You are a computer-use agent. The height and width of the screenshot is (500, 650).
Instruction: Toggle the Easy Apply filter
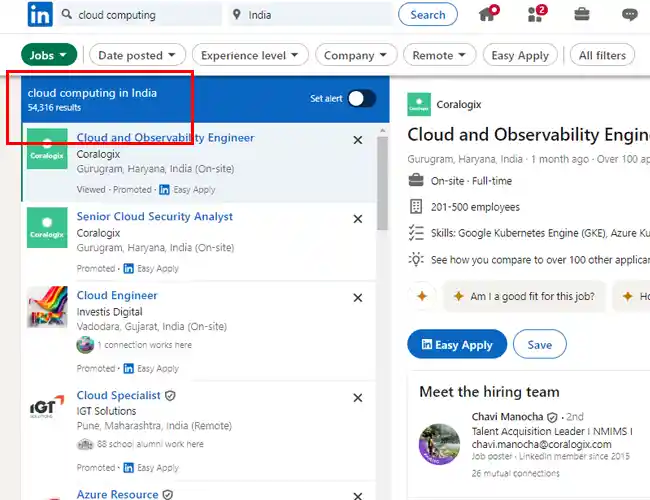pyautogui.click(x=520, y=55)
